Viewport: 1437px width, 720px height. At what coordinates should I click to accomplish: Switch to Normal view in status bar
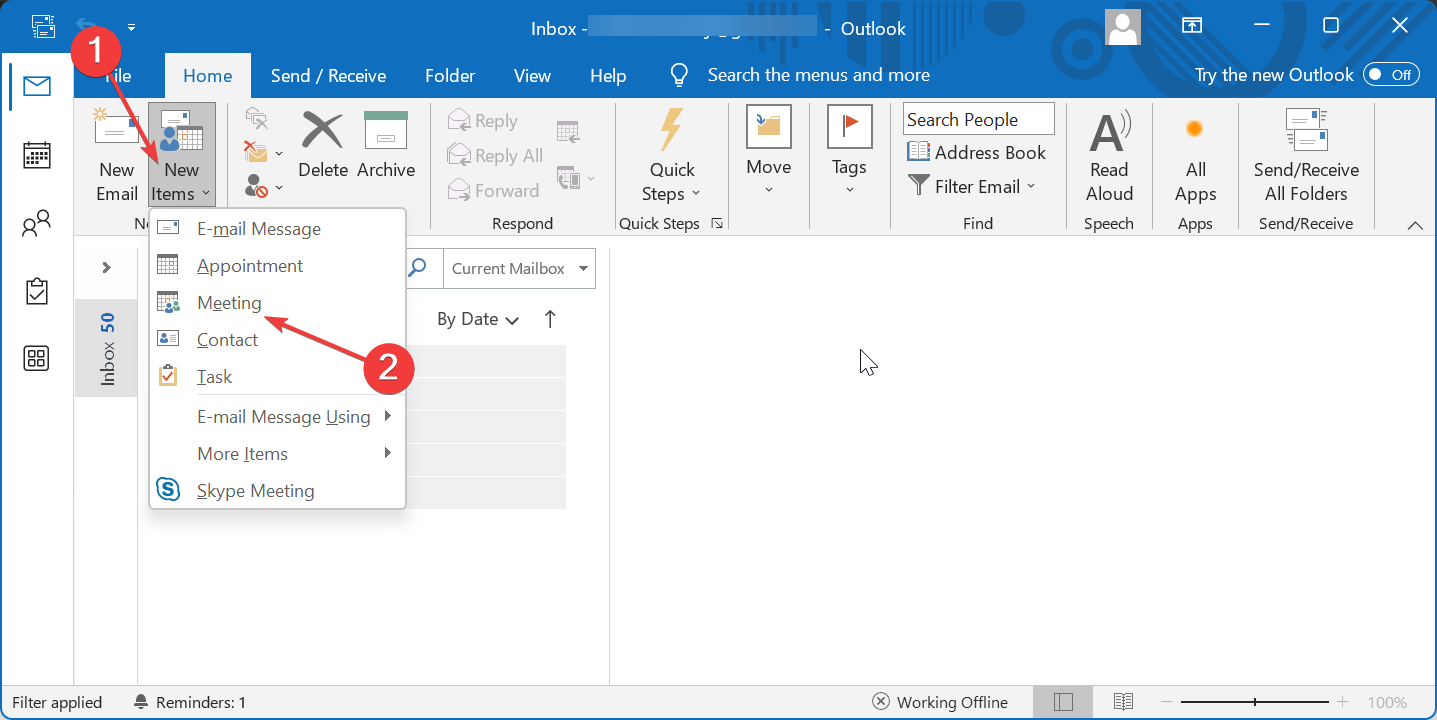[1063, 702]
